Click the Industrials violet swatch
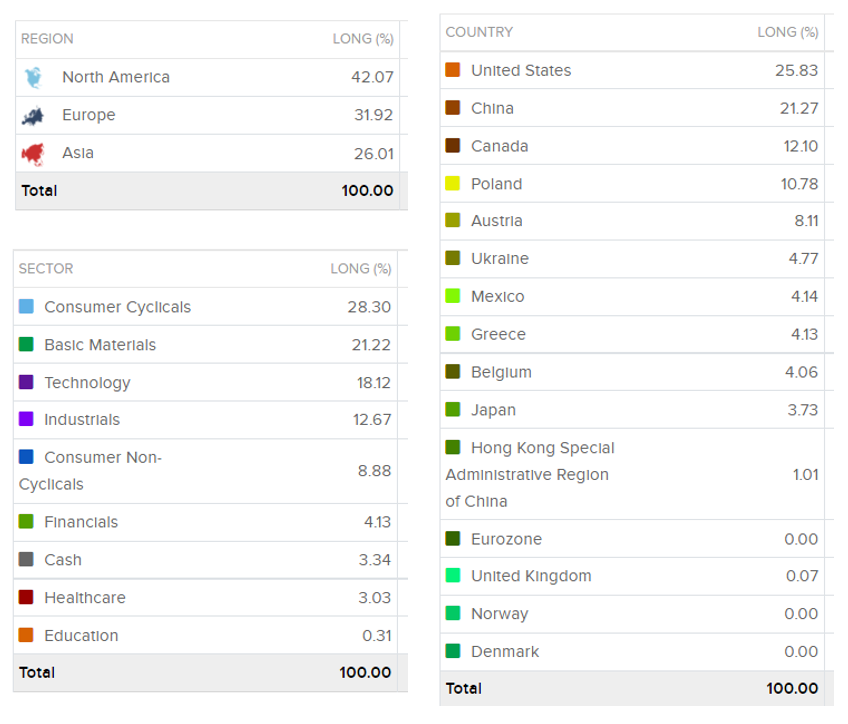 point(26,419)
